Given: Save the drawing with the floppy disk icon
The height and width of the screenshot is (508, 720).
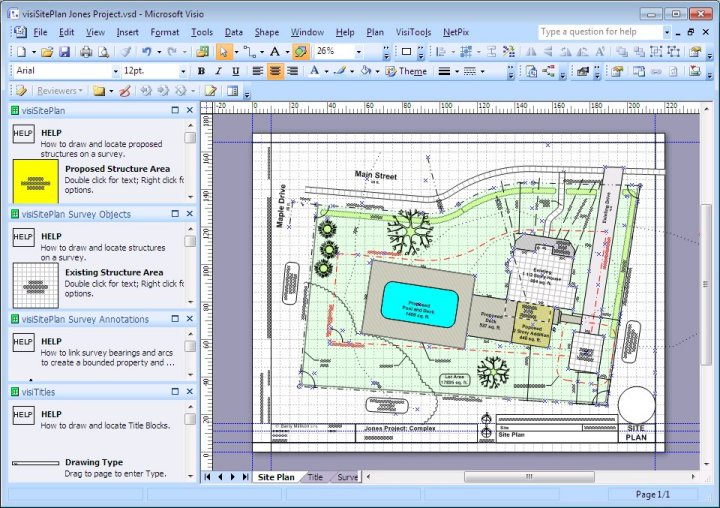Looking at the screenshot, I should coord(64,51).
